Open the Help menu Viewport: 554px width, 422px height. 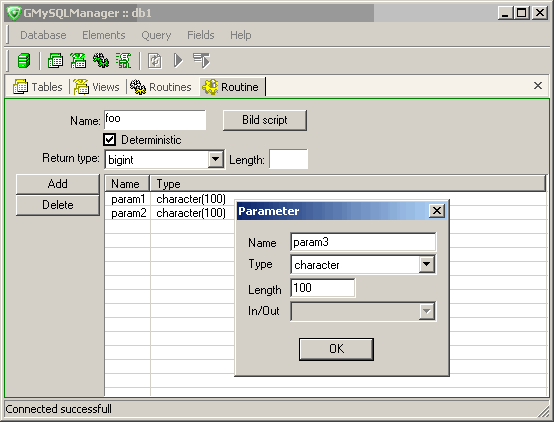point(241,35)
